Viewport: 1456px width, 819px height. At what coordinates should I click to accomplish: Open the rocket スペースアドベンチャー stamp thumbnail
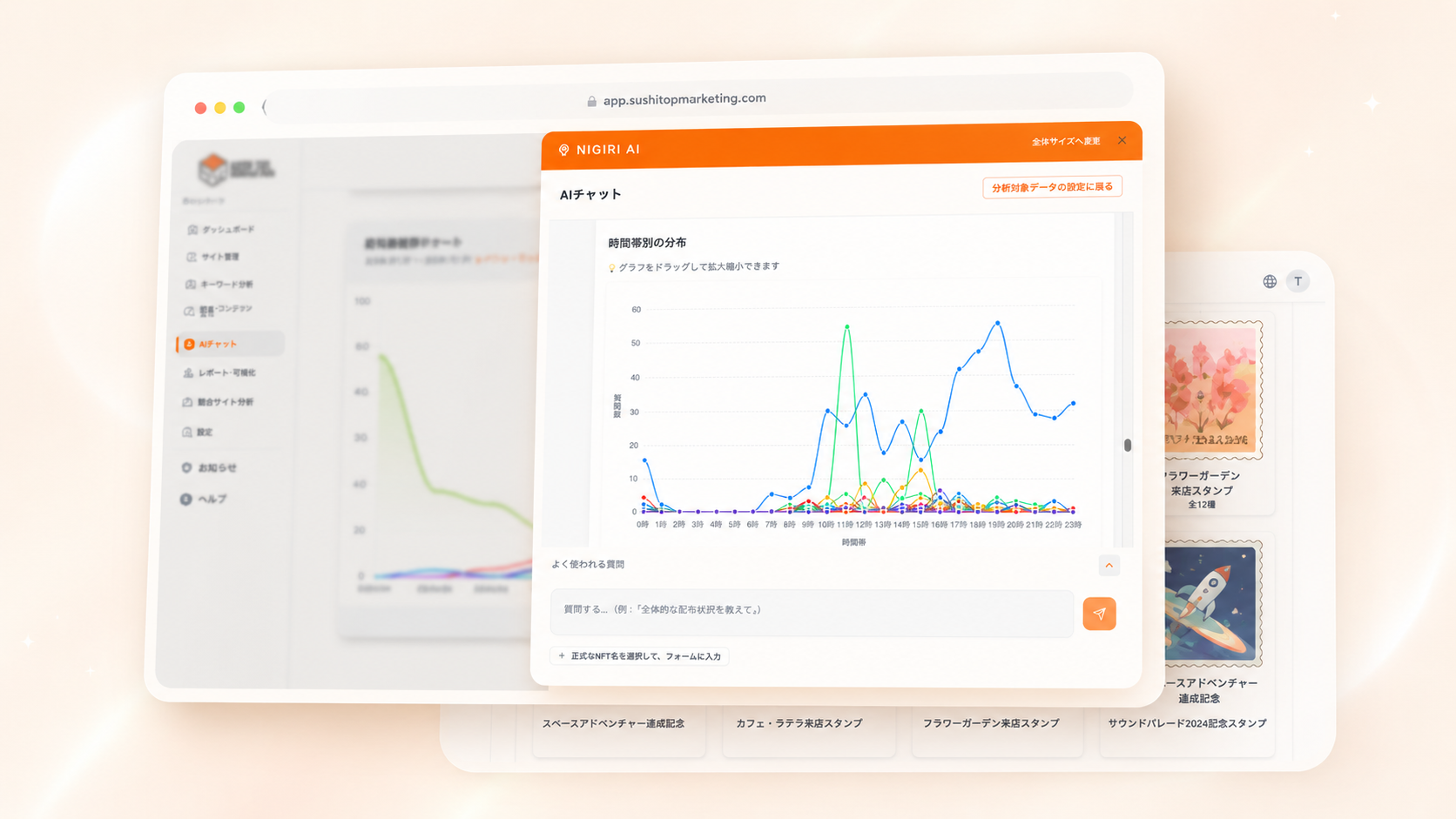(1213, 602)
